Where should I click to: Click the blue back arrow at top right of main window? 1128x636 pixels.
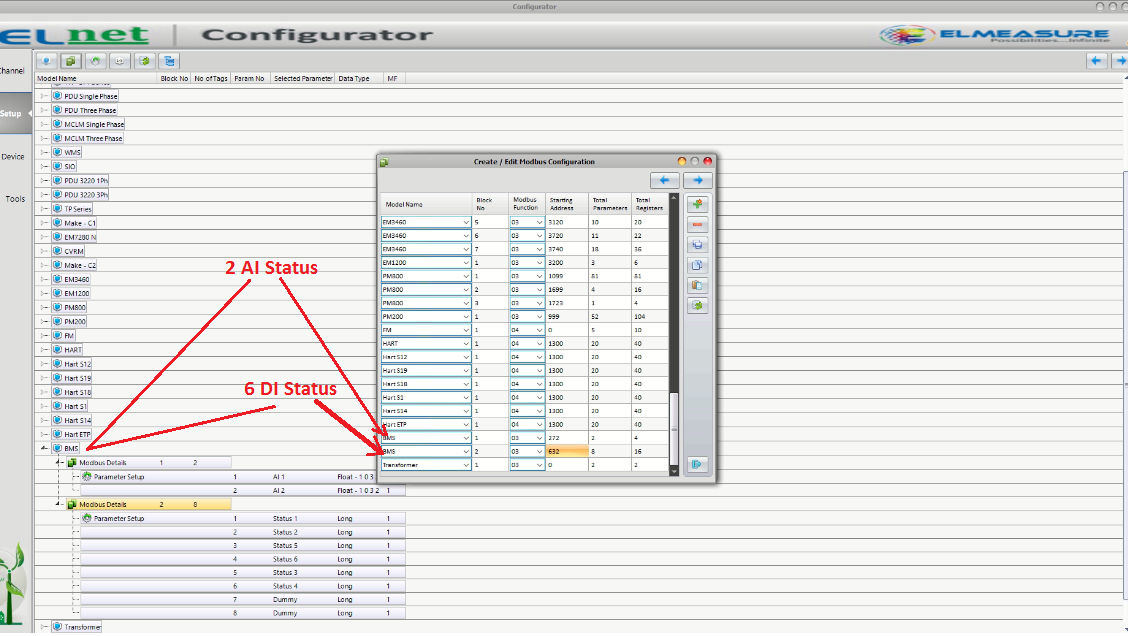click(x=1096, y=61)
